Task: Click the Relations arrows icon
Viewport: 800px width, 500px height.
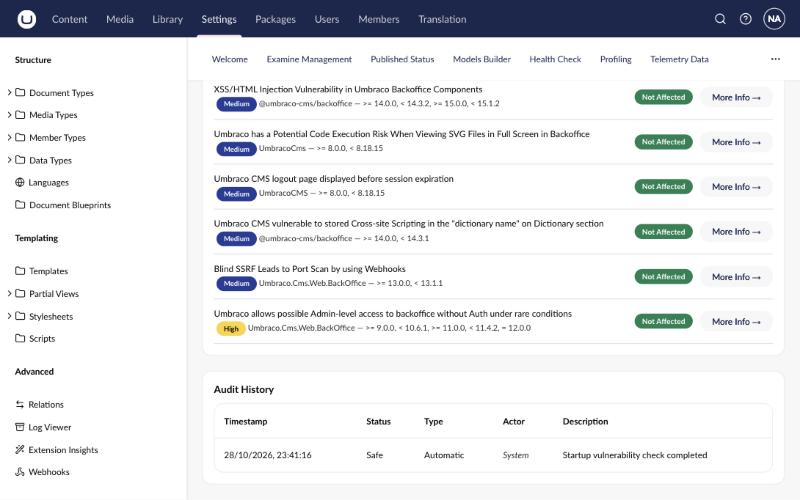Action: click(20, 405)
